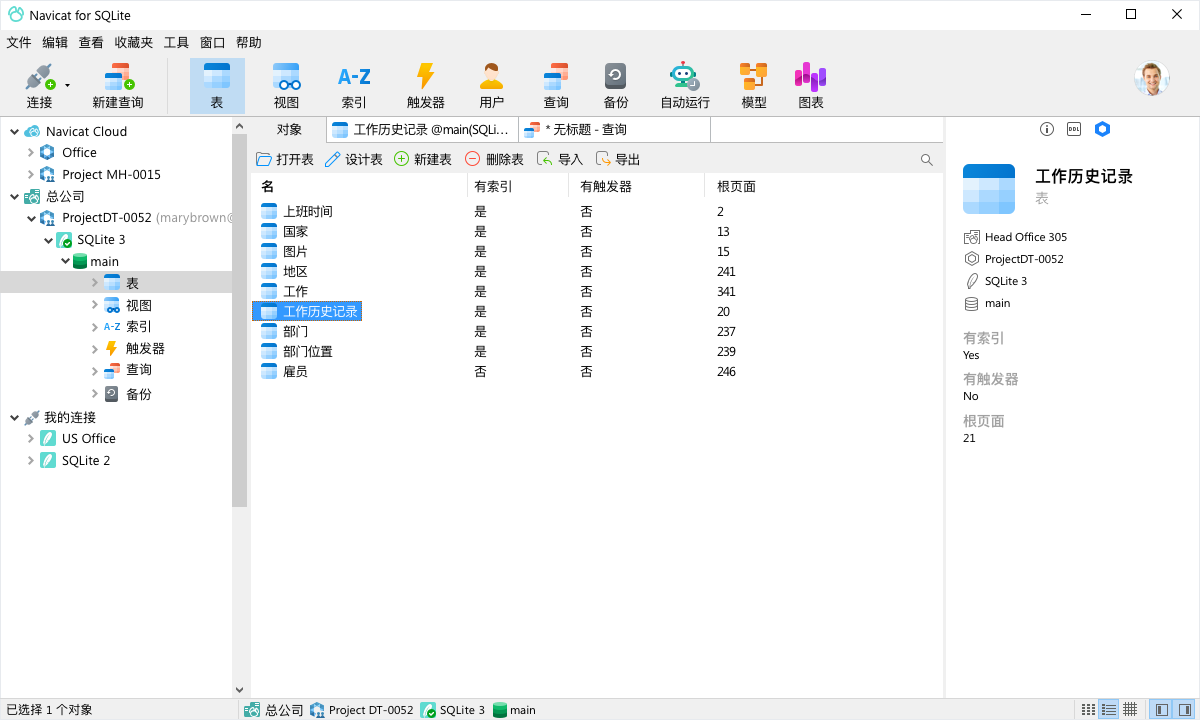Open the 编辑 menu
This screenshot has height=720, width=1200.
pyautogui.click(x=55, y=43)
